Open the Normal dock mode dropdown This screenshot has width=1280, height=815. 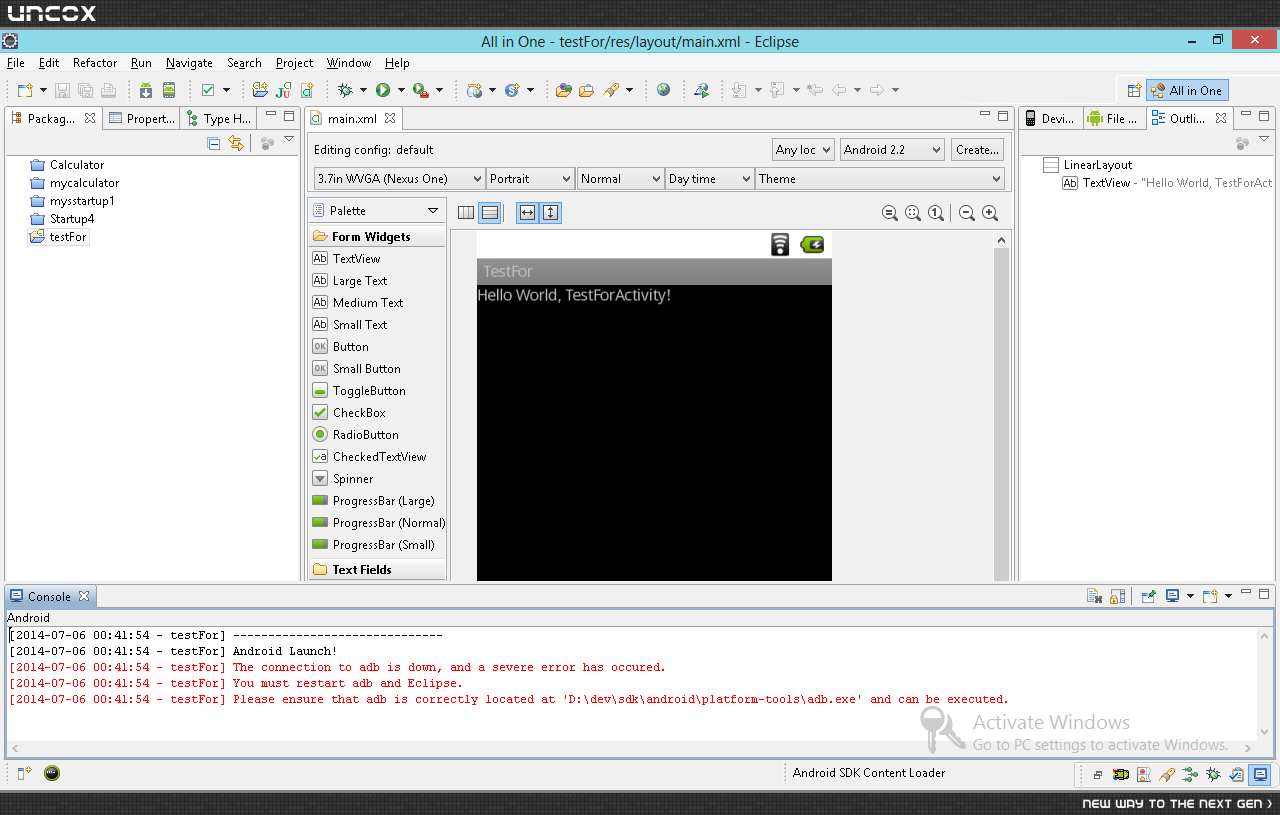[620, 179]
